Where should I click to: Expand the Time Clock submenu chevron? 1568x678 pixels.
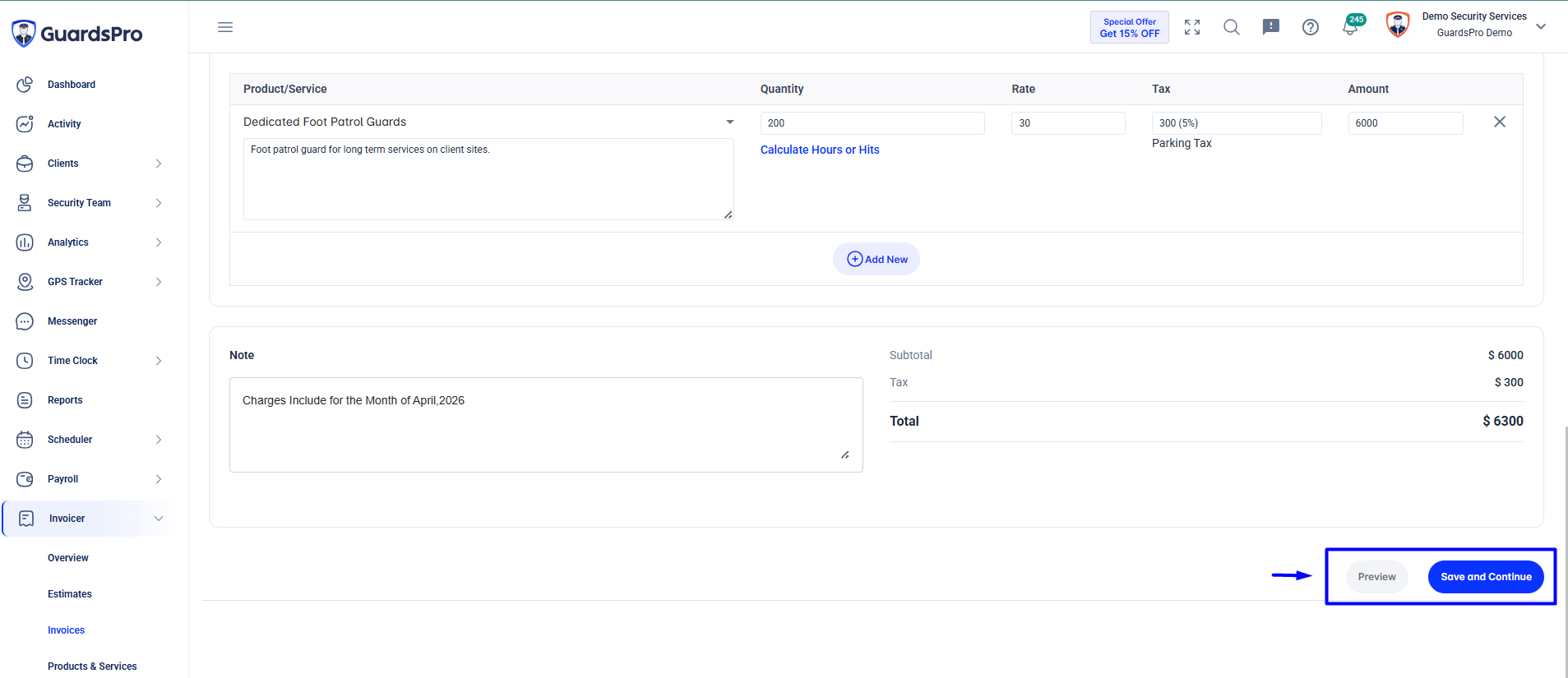[159, 361]
